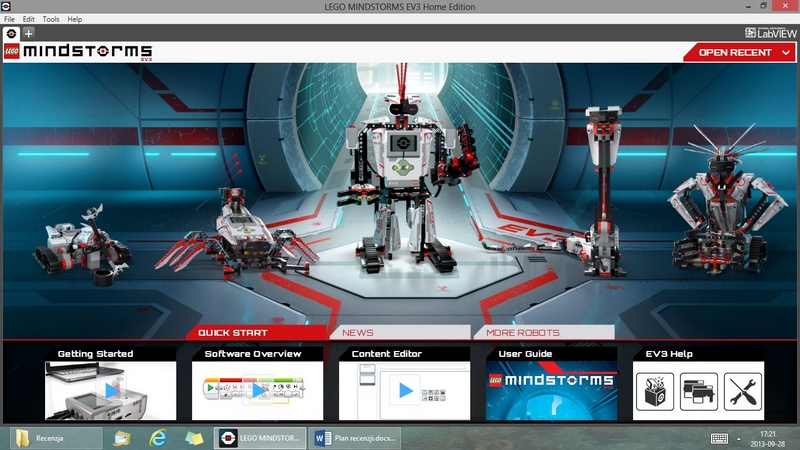Switch to LEGO MINDSTORMS taskbar button

click(260, 438)
